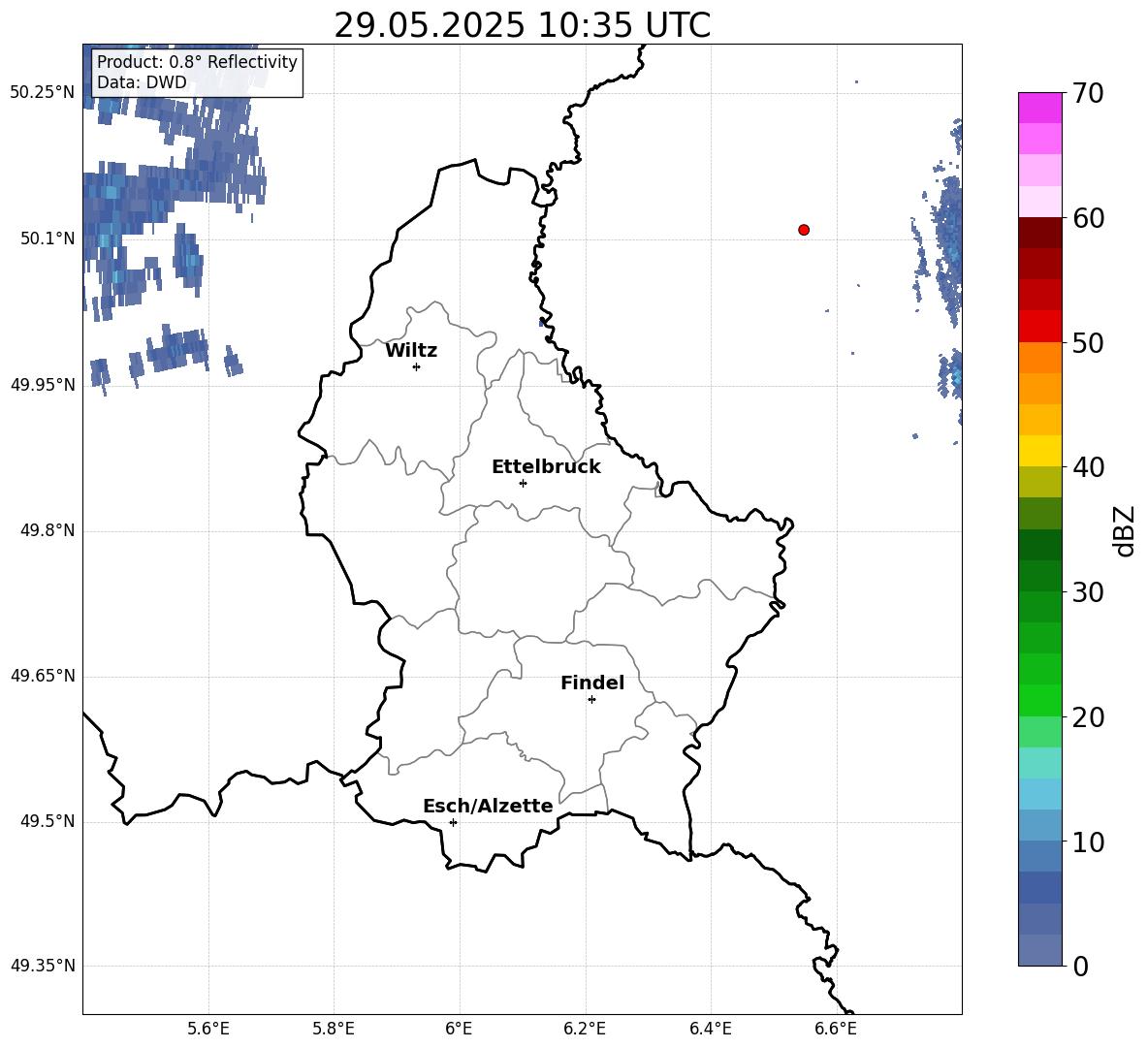
Task: Click the 'Product: 0.8° Reflectivity' text
Action: point(197,61)
